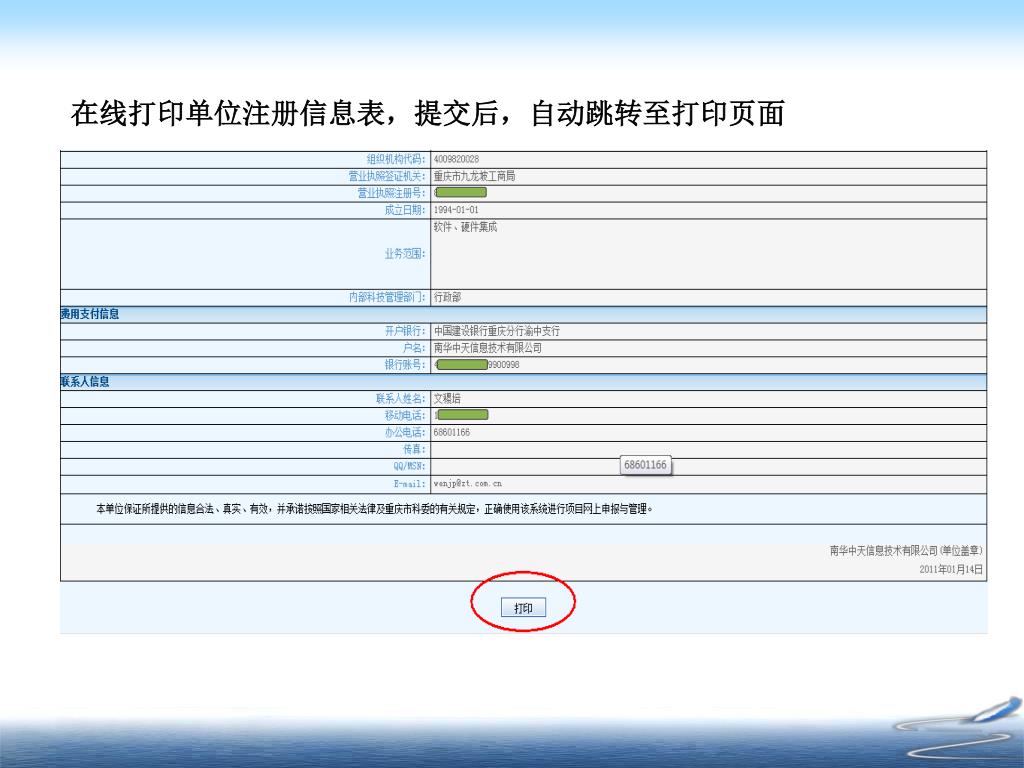
Task: Click the 营业执照签证机关 value field
Action: click(x=474, y=176)
